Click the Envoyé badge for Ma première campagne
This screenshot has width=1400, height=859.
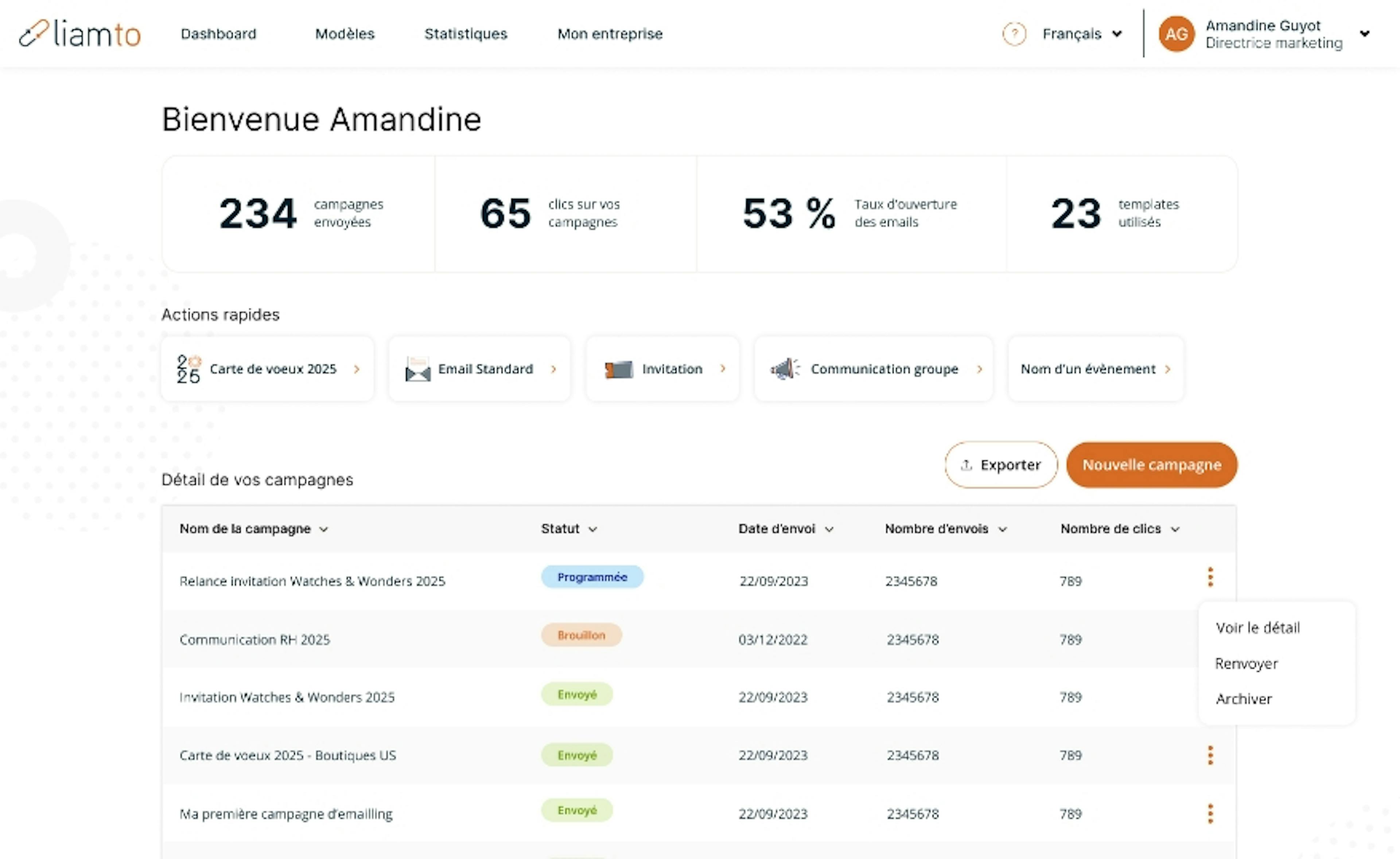click(x=577, y=810)
